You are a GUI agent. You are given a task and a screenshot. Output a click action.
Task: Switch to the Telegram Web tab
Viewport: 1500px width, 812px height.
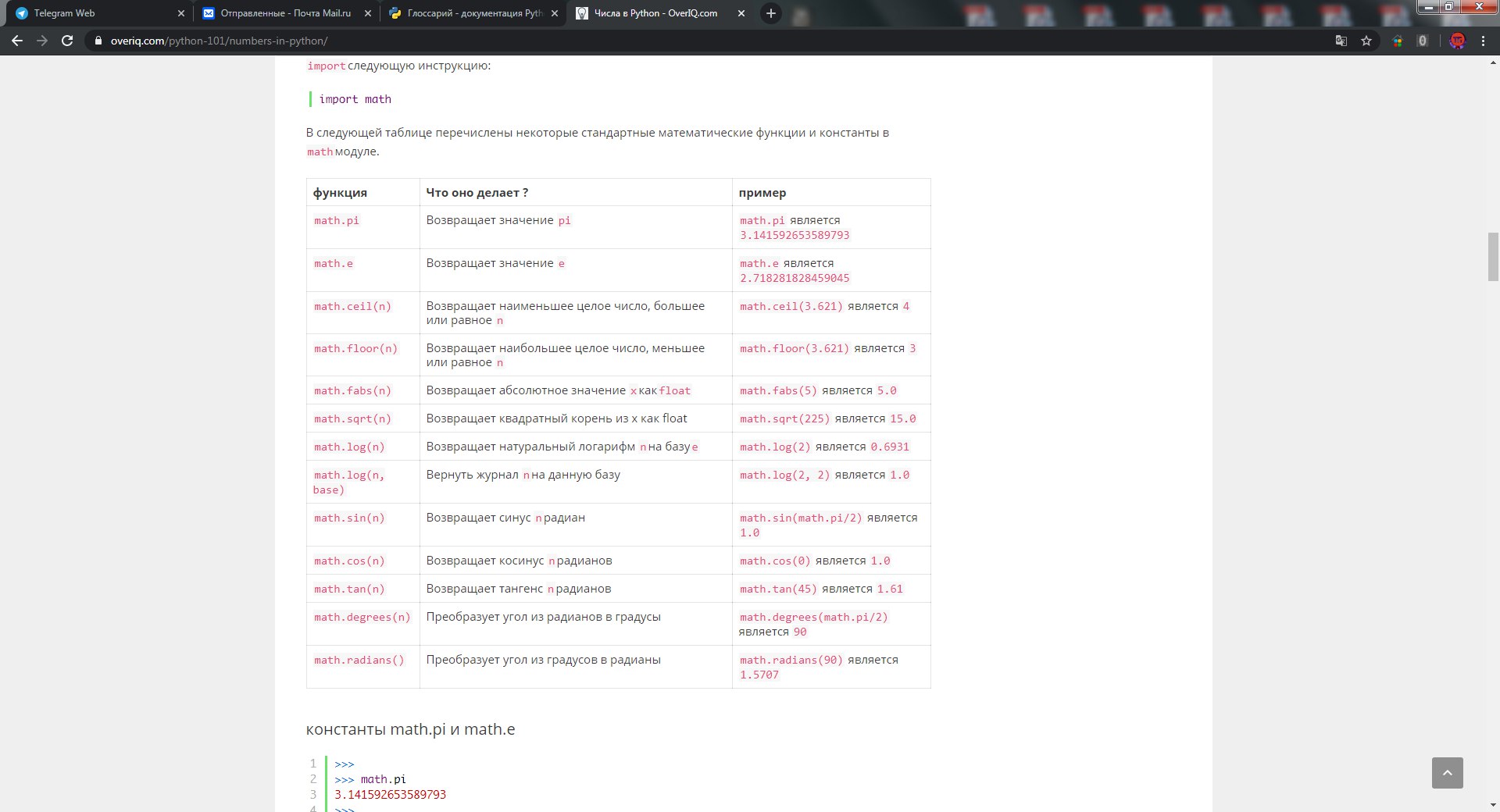[x=98, y=13]
